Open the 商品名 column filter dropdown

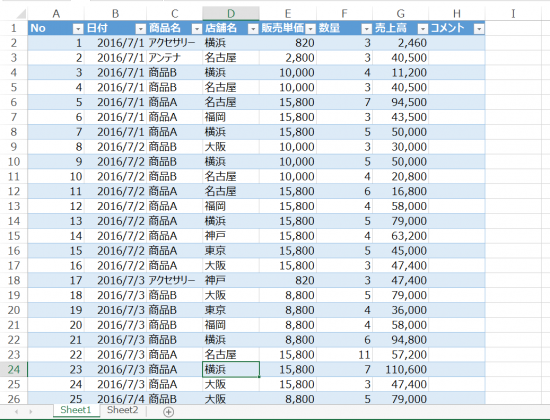197,29
